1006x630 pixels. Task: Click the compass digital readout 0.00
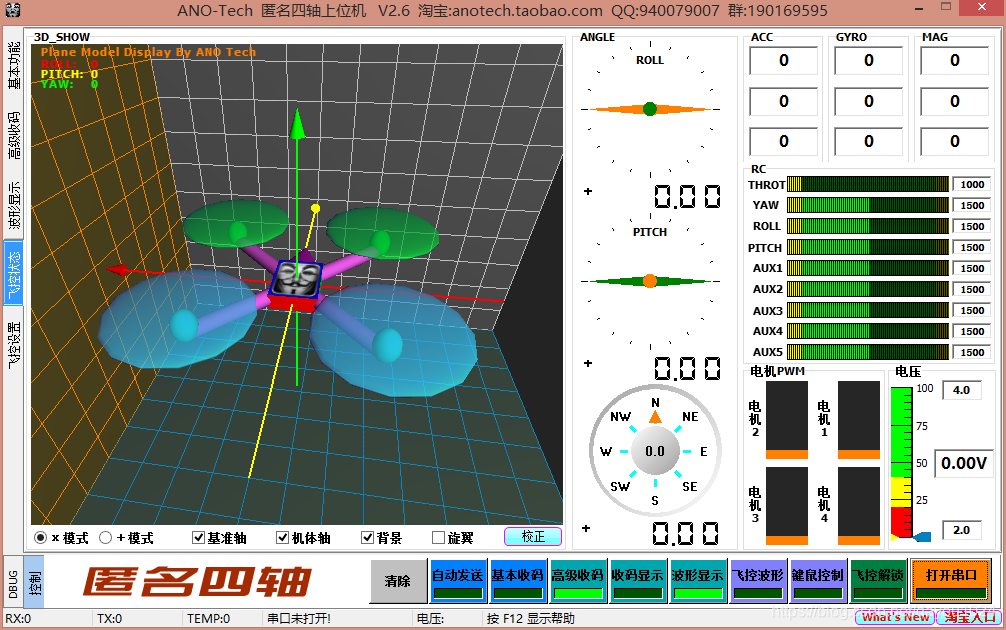tap(685, 533)
